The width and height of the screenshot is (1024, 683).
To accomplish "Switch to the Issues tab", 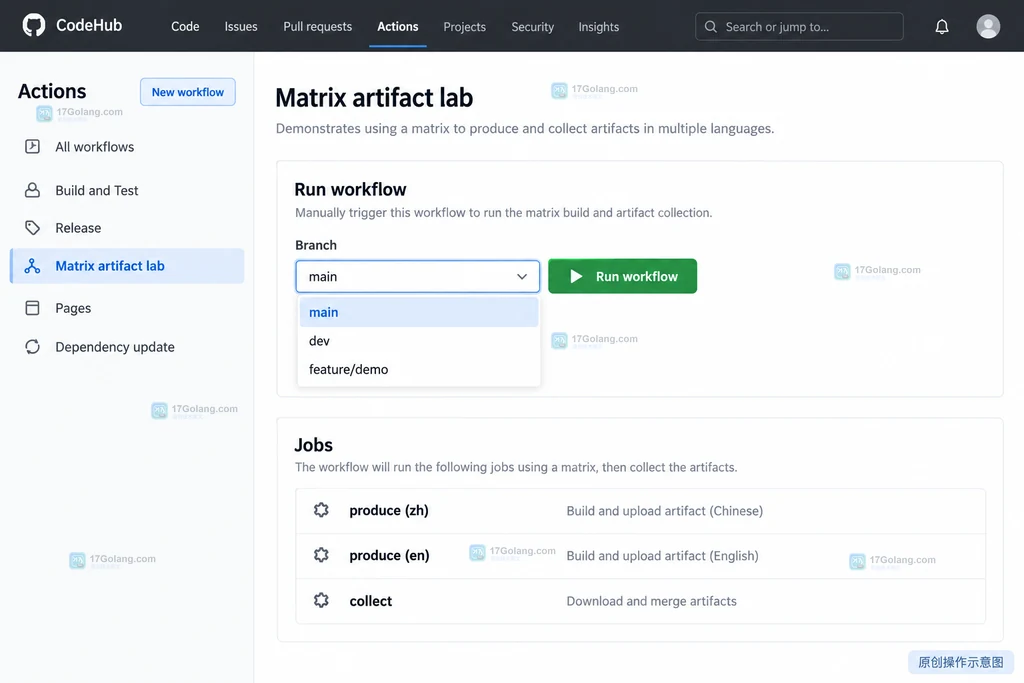I will [x=241, y=27].
